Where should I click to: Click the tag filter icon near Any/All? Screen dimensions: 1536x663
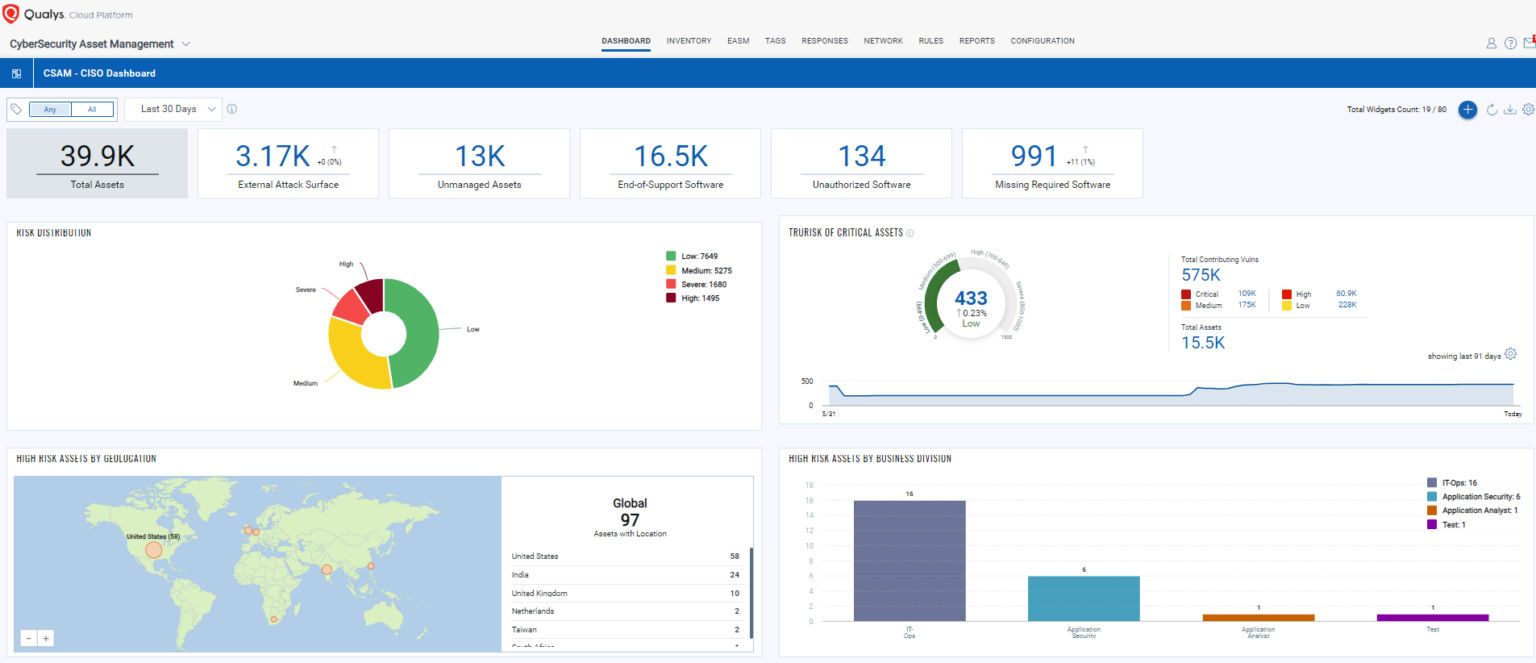pyautogui.click(x=17, y=108)
